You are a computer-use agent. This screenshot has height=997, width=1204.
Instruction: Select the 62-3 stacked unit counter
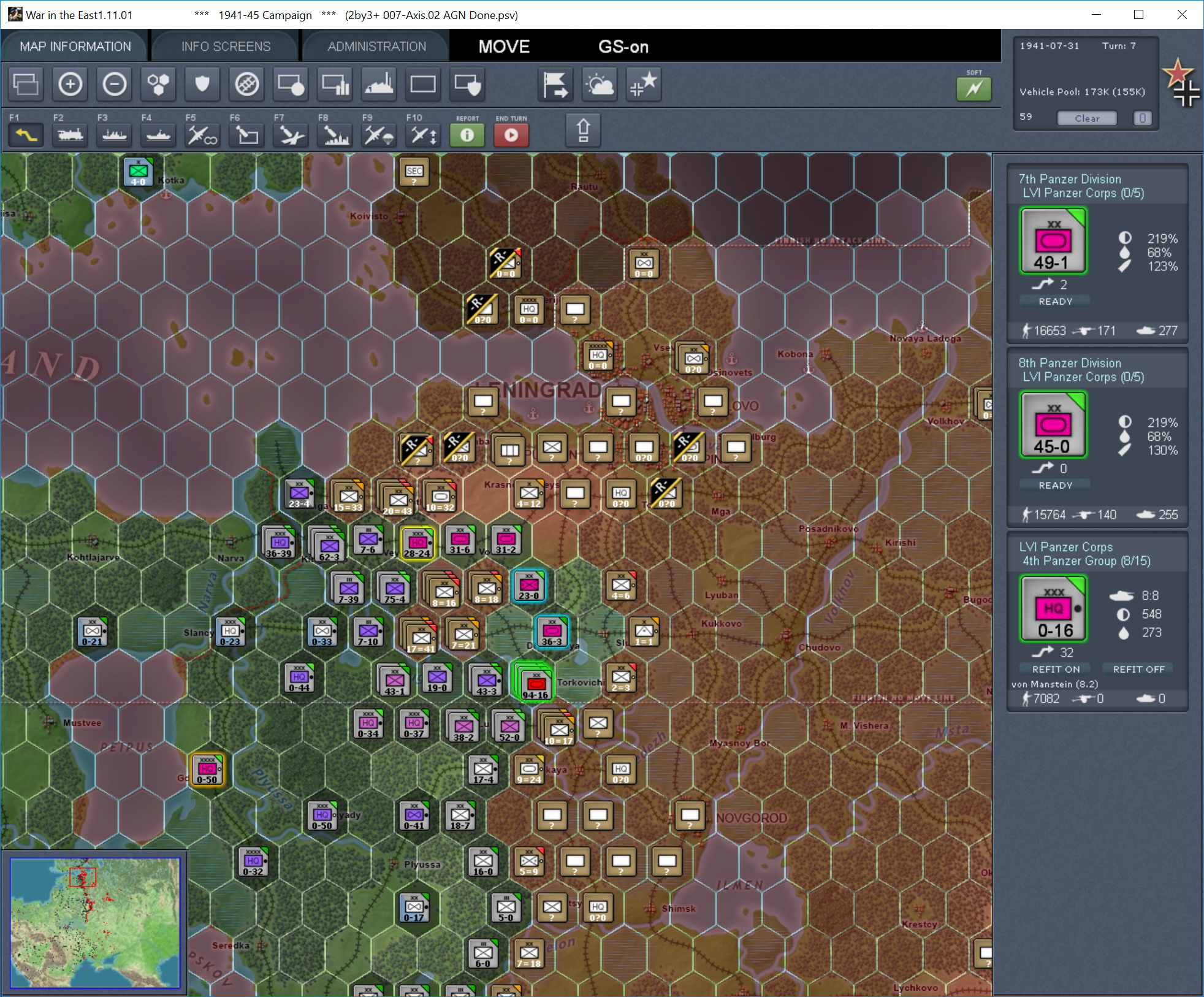click(x=327, y=544)
